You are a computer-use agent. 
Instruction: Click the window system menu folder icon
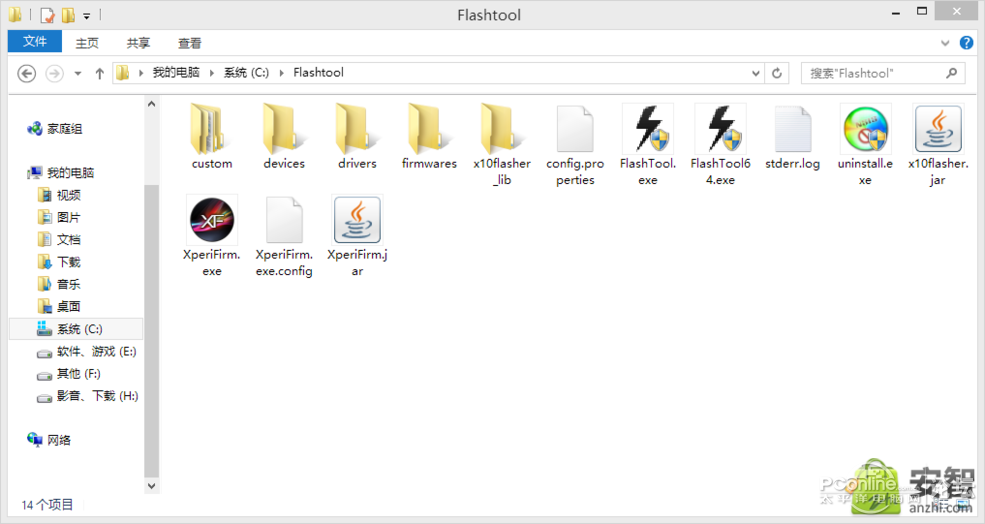(x=16, y=14)
